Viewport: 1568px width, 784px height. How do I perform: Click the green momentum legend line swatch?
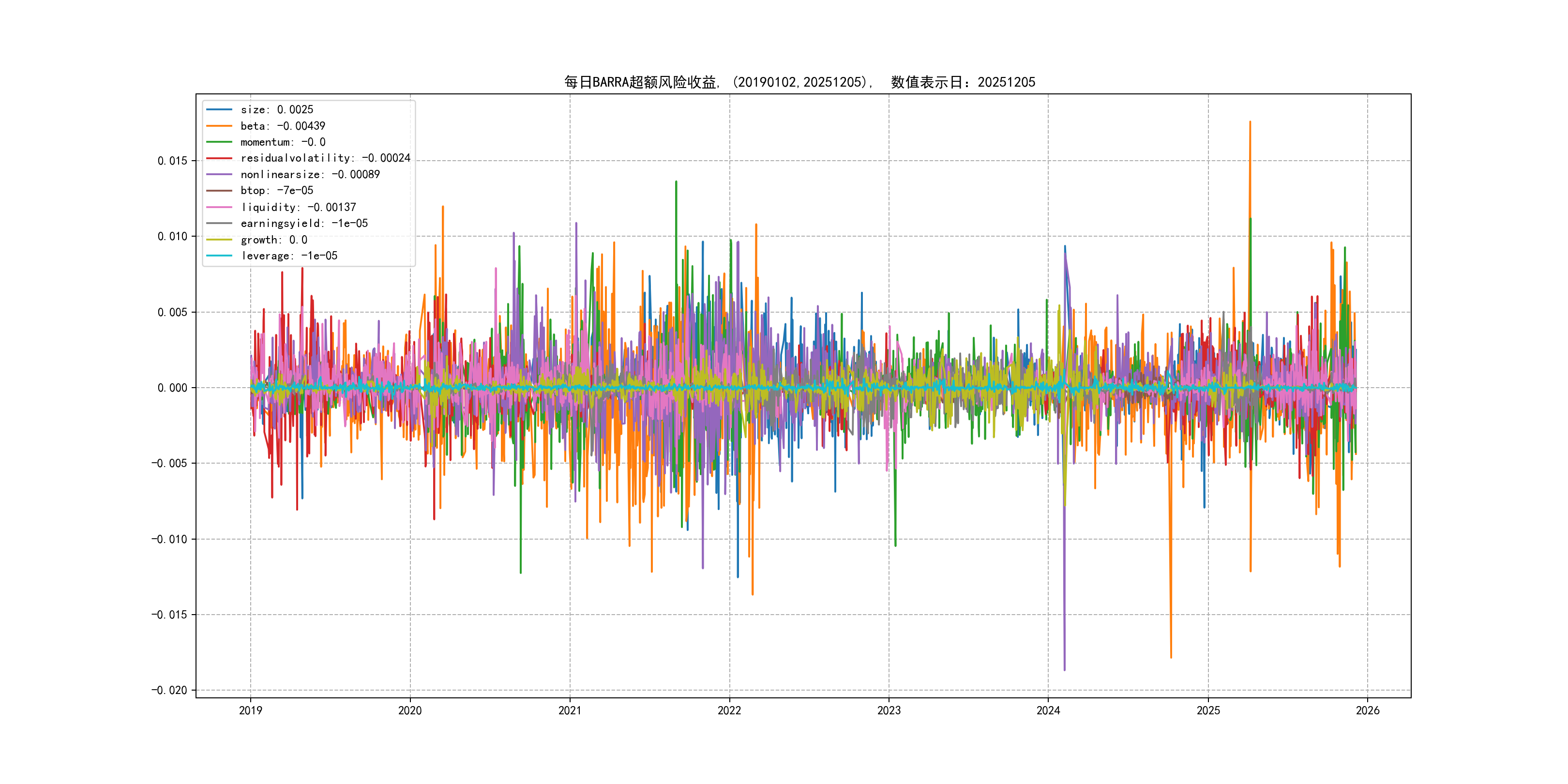click(219, 142)
